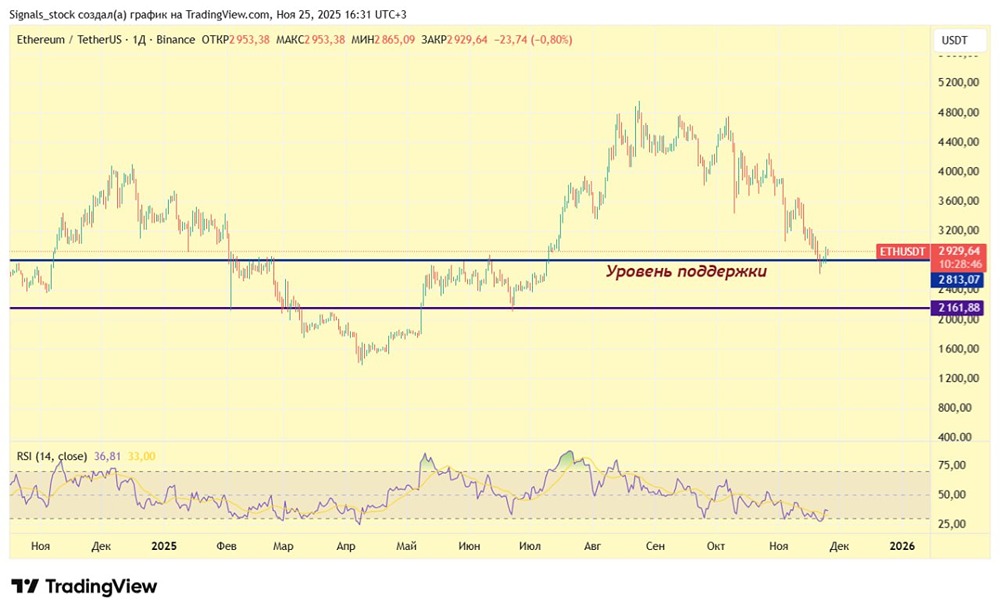
Task: Click the 'Сен' month label on time axis
Action: click(x=655, y=546)
